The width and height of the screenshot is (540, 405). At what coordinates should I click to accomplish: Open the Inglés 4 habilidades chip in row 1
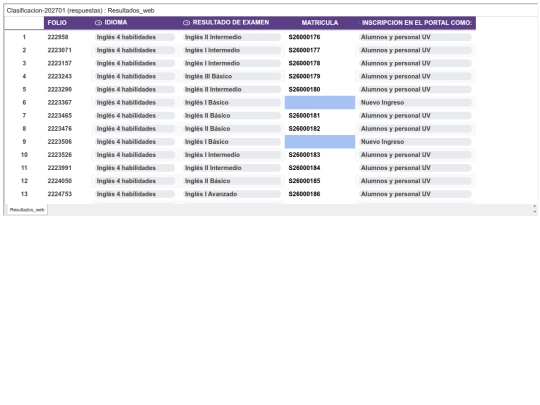pyautogui.click(x=134, y=37)
